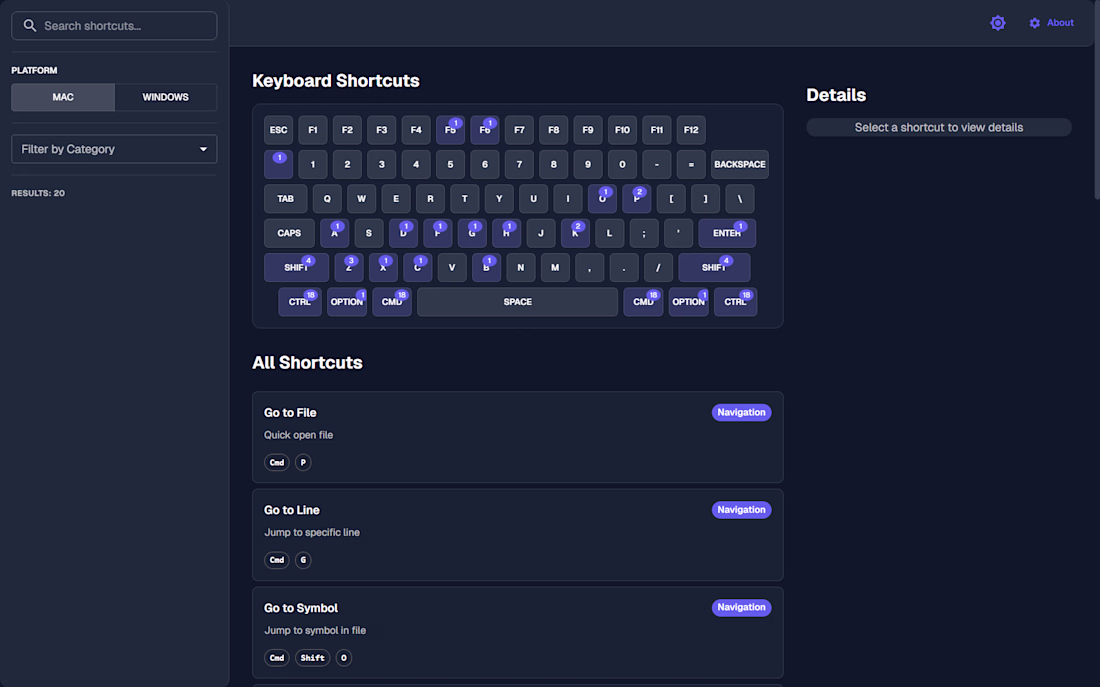
Task: Click the gear icon beside About
Action: click(x=1035, y=23)
